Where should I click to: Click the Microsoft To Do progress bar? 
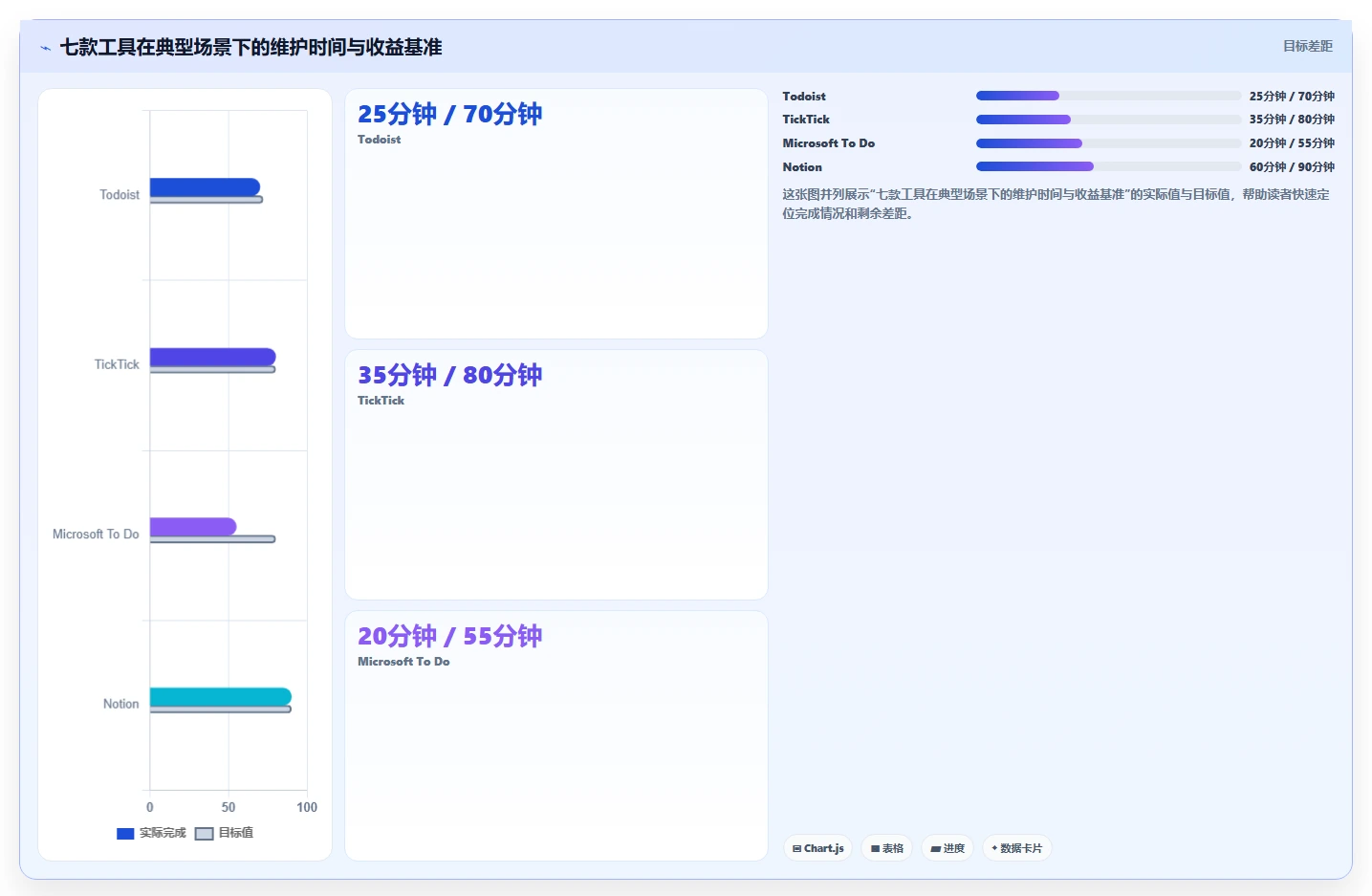click(1108, 143)
